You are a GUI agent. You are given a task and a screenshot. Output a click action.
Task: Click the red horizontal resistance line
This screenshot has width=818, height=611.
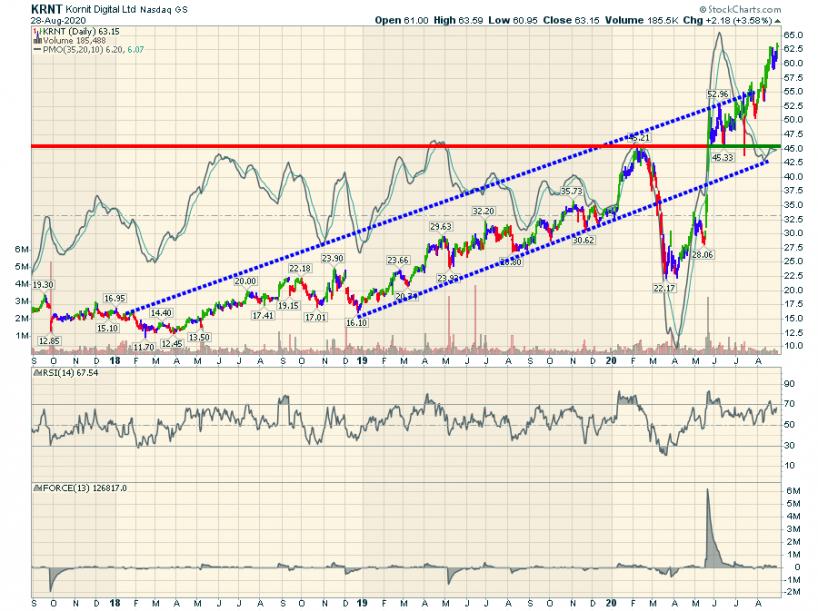[x=300, y=146]
